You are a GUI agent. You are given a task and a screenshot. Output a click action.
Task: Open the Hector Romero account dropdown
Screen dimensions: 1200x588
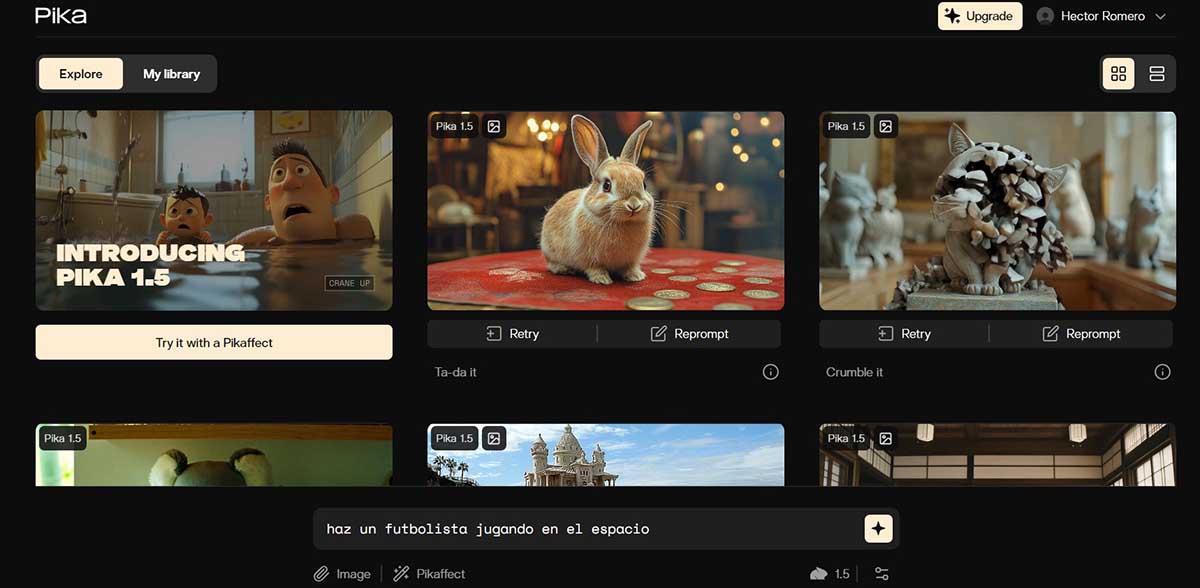click(x=1102, y=16)
